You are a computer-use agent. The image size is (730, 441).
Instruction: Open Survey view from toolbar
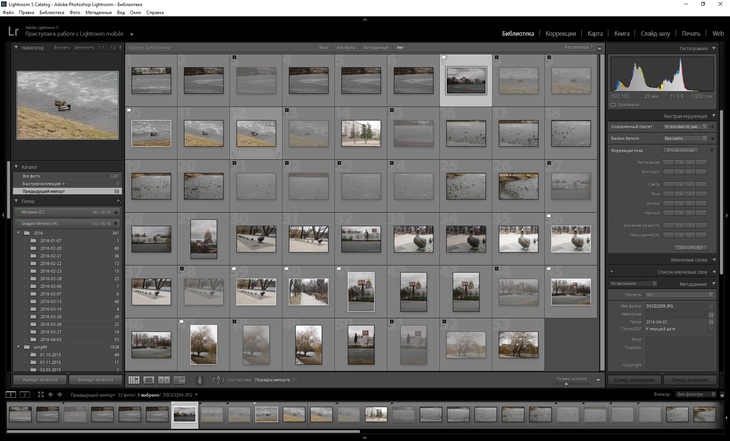pos(179,380)
